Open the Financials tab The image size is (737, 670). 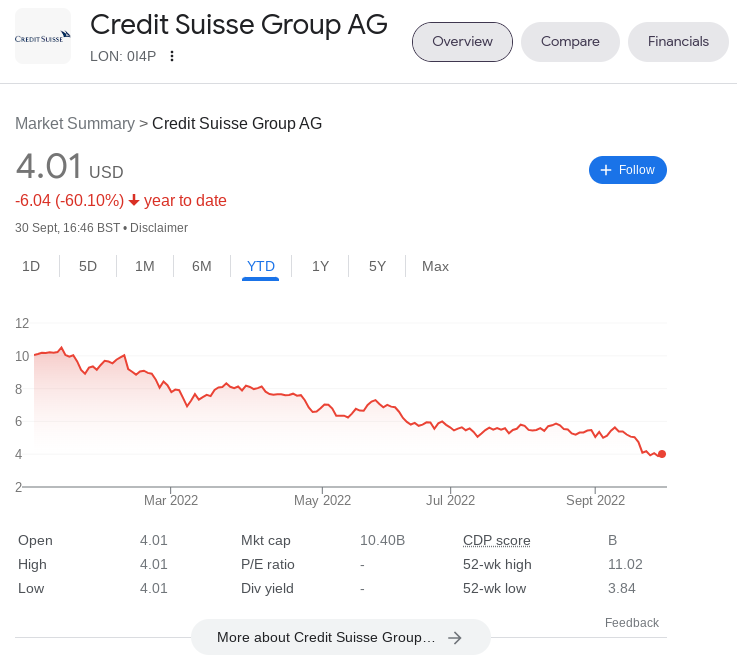(x=678, y=41)
